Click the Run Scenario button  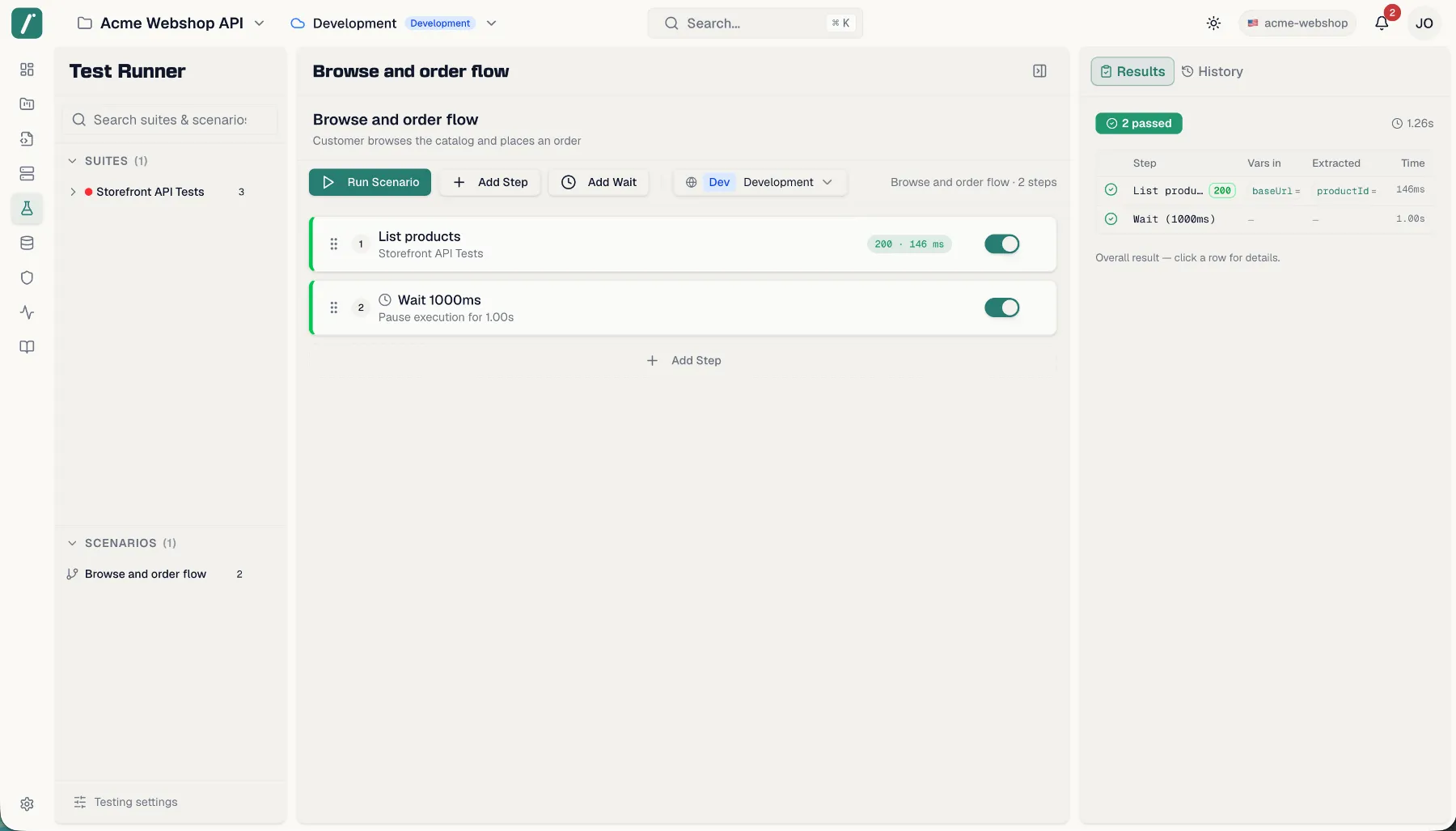point(370,182)
